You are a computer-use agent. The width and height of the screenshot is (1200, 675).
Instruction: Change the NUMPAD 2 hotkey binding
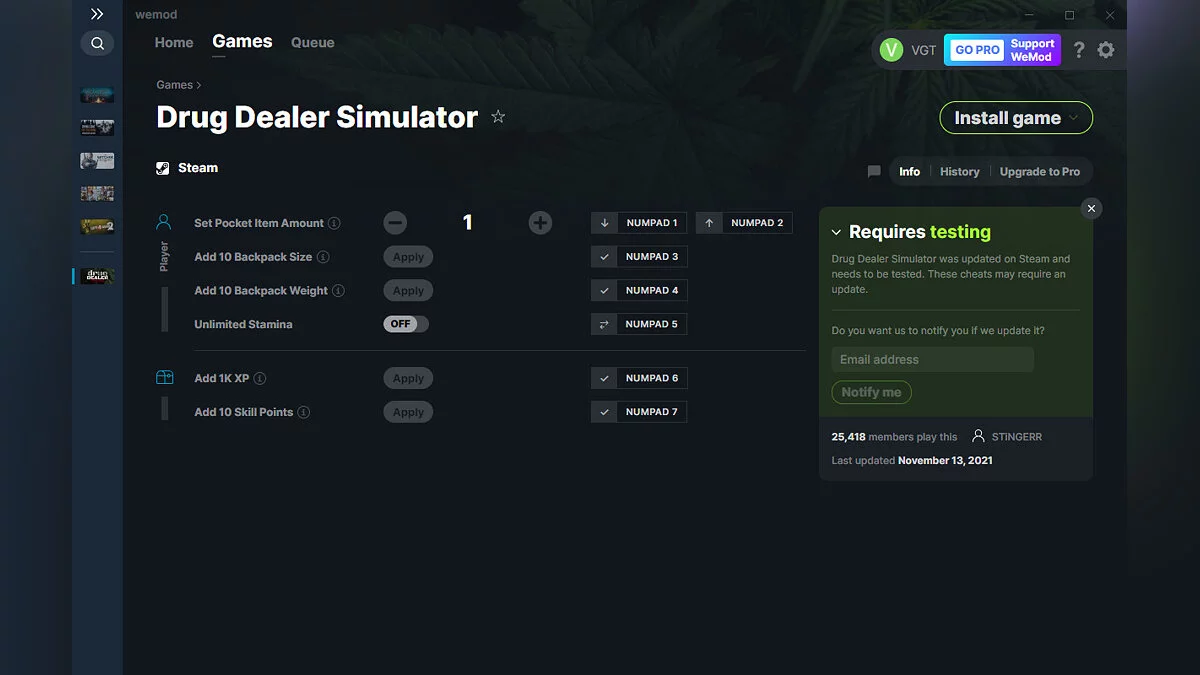point(757,223)
